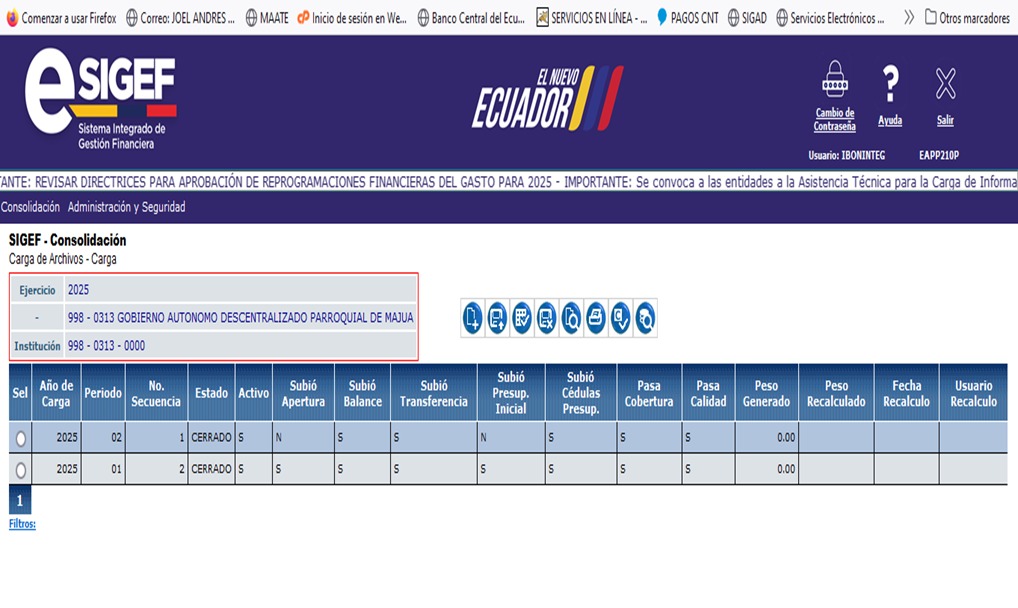
Task: Go to page 1 in the pager
Action: 19,500
